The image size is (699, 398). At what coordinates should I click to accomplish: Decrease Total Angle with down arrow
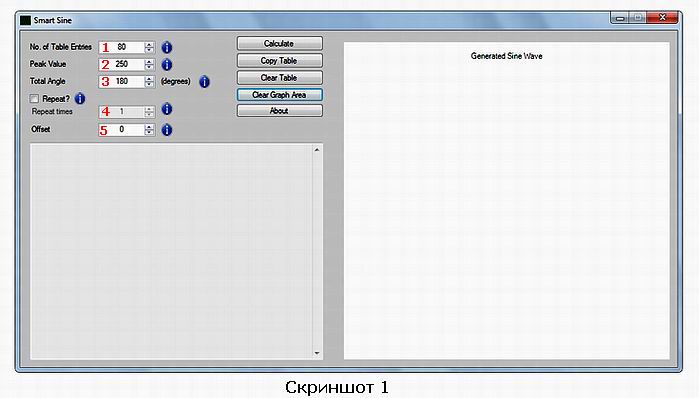[149, 84]
